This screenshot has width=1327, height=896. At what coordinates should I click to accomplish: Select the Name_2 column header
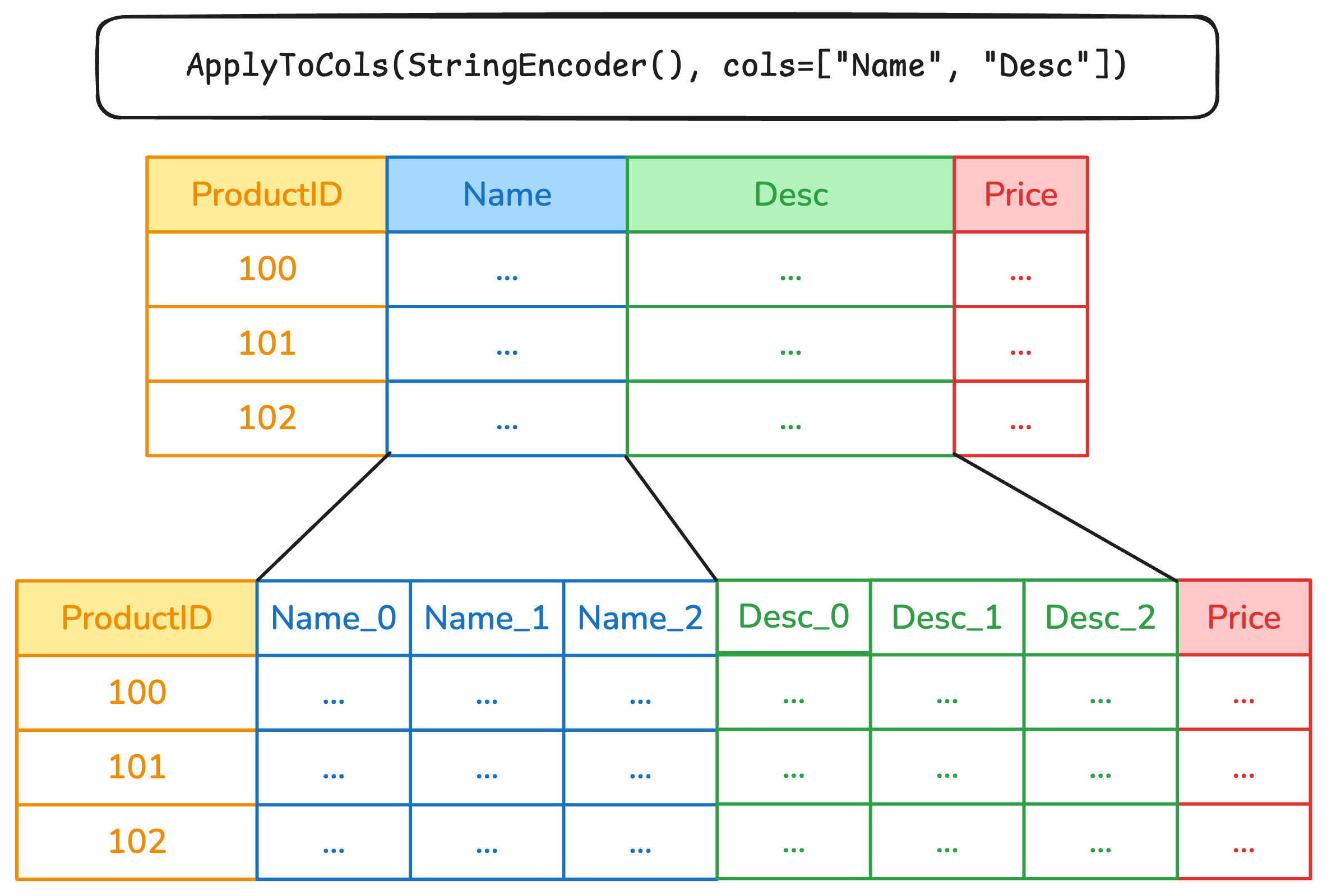[x=640, y=618]
